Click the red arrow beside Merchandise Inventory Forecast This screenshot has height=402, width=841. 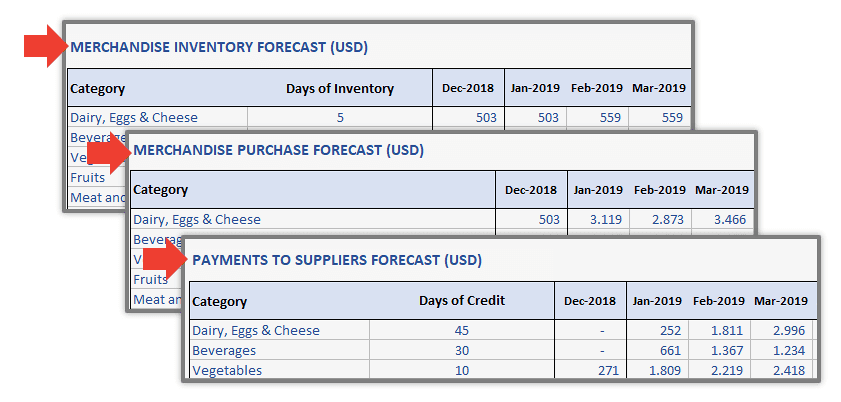[45, 46]
